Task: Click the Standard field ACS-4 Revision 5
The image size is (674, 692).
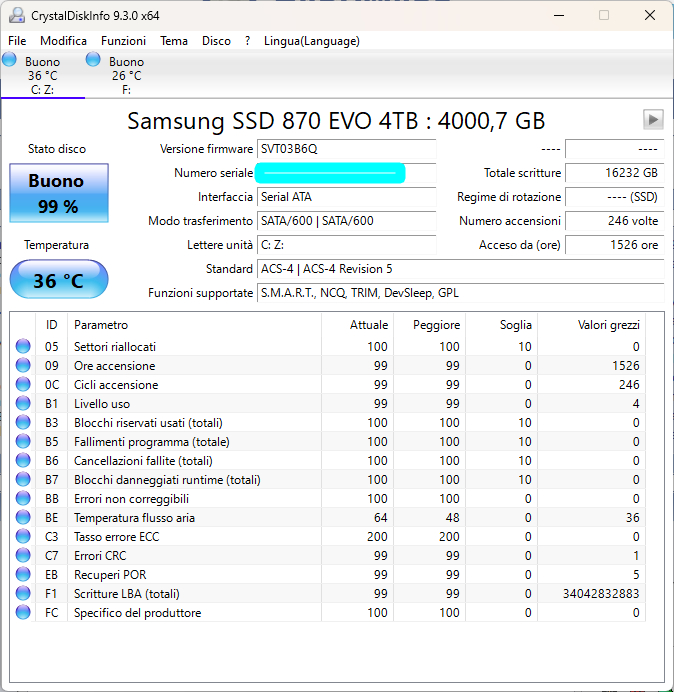Action: pyautogui.click(x=460, y=269)
